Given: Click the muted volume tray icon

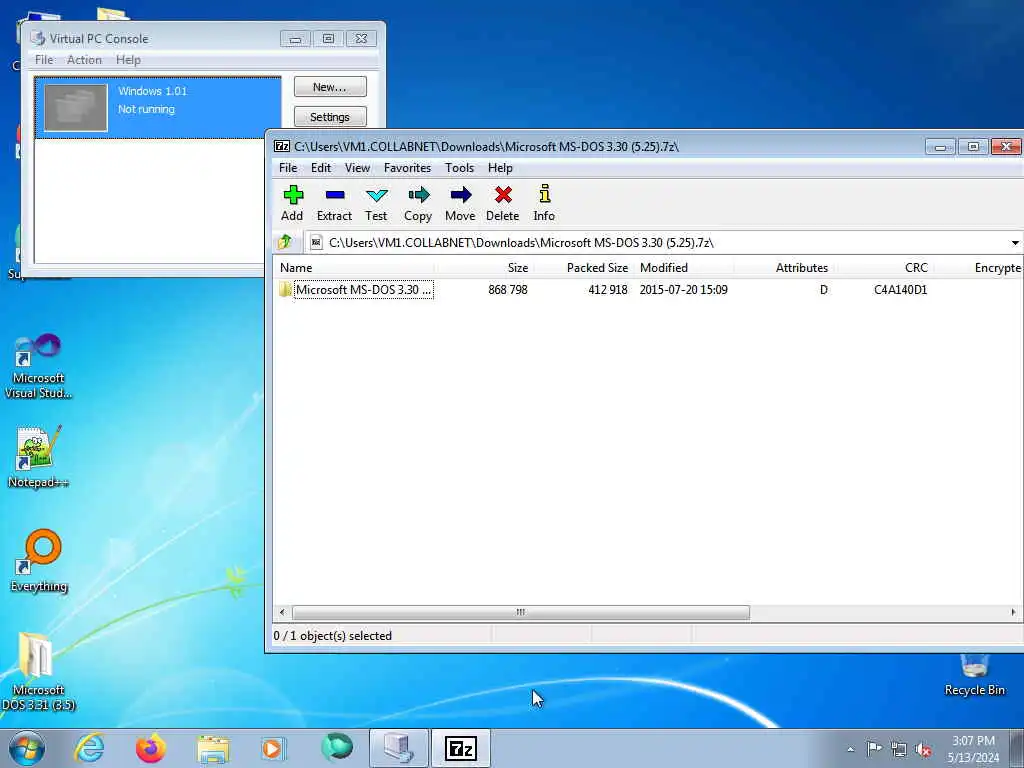Looking at the screenshot, I should 923,750.
